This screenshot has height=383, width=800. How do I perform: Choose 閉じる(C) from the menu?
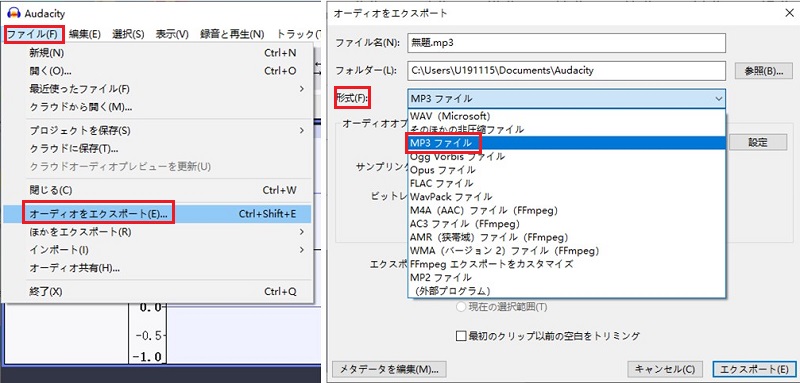157,190
